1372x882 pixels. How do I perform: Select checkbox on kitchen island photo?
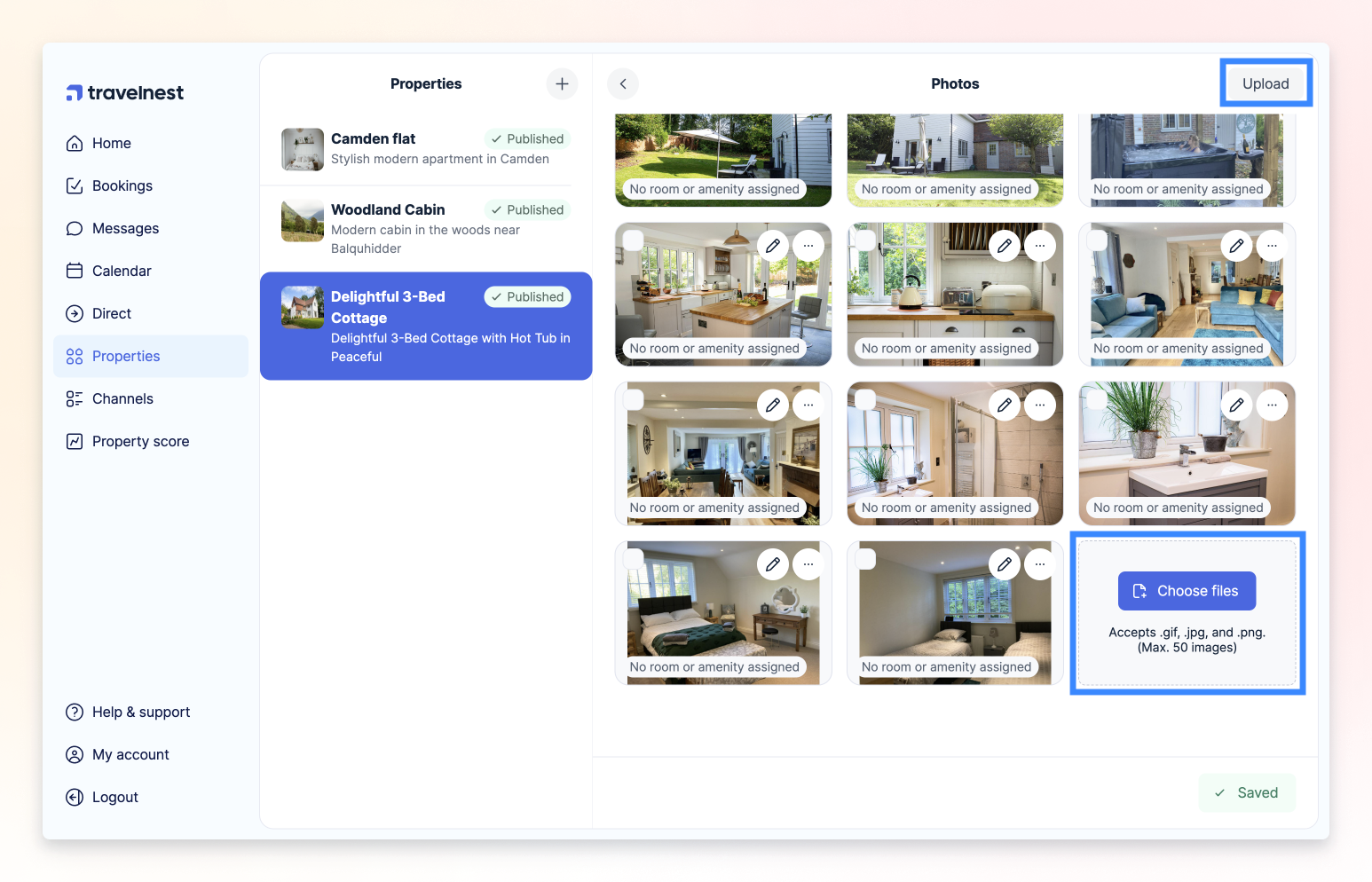tap(634, 240)
